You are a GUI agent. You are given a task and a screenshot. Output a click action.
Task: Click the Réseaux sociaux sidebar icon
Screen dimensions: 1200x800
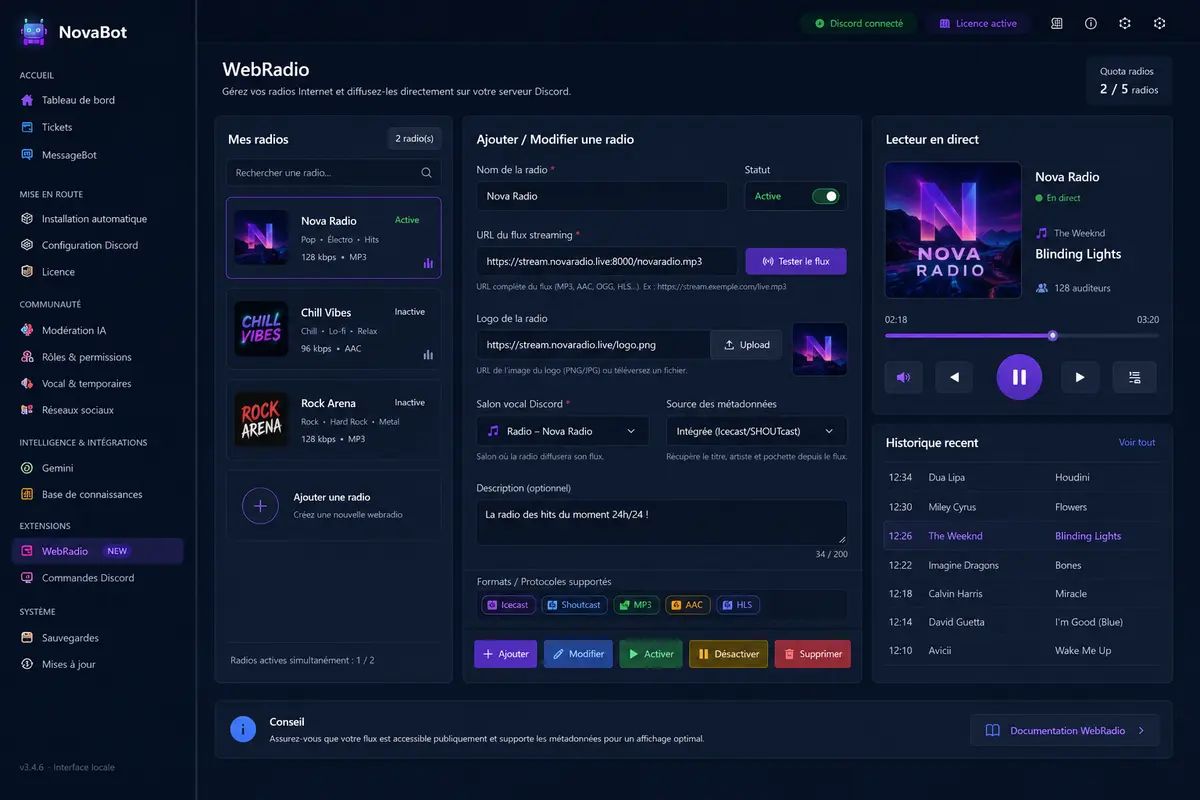[x=28, y=410]
